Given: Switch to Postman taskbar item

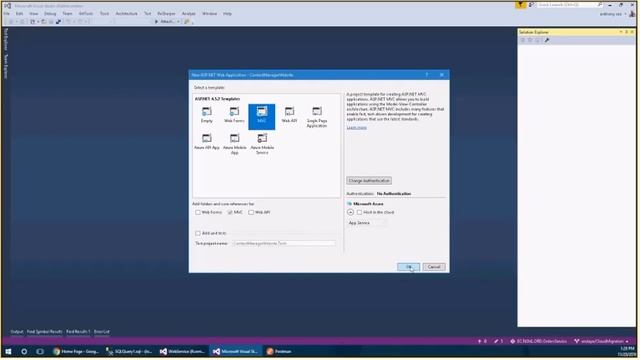Looking at the screenshot, I should (279, 351).
